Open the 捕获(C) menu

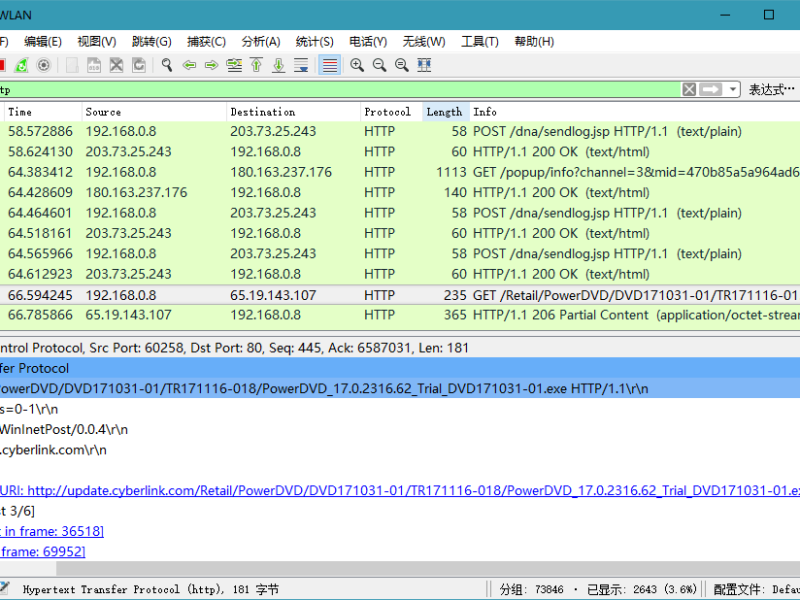tap(206, 41)
